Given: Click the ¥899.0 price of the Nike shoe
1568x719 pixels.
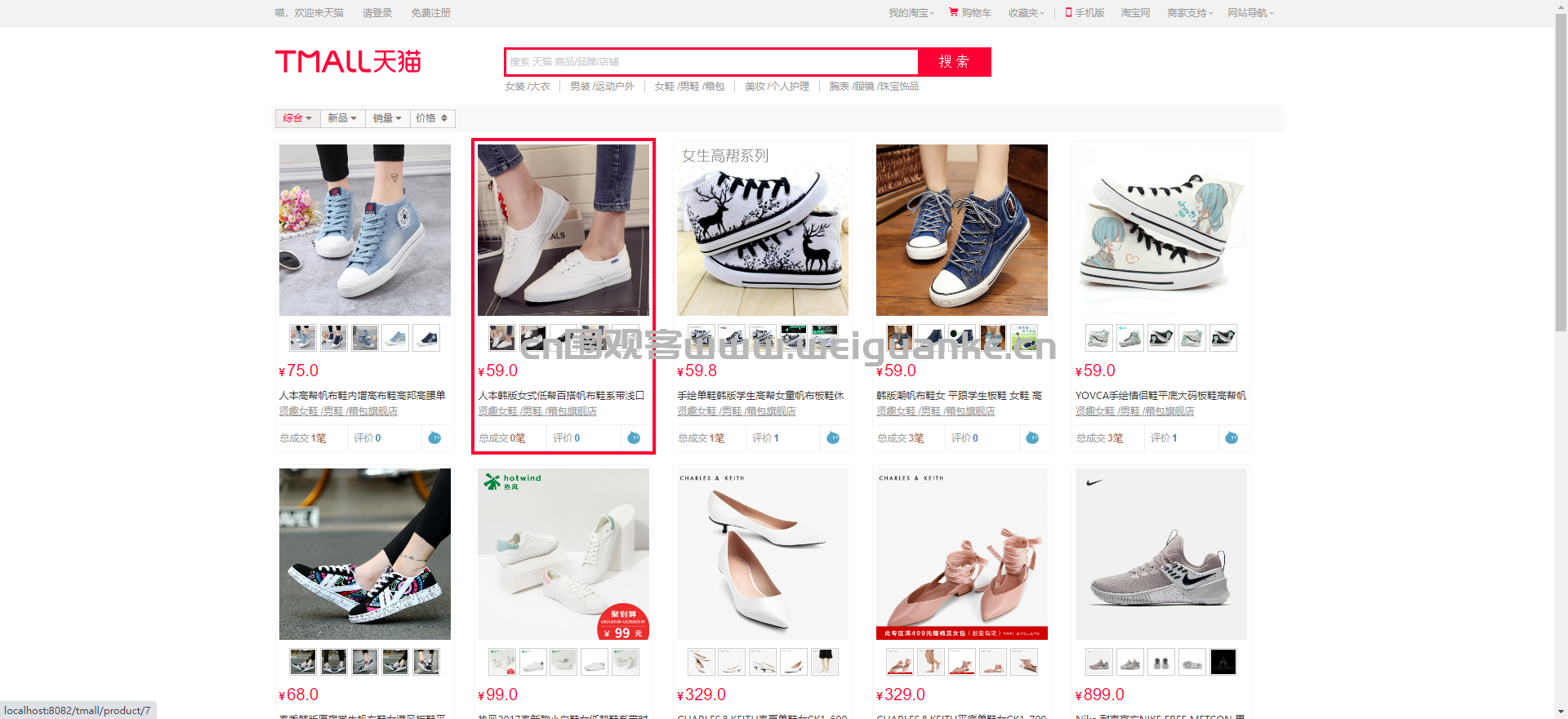Looking at the screenshot, I should 1100,695.
